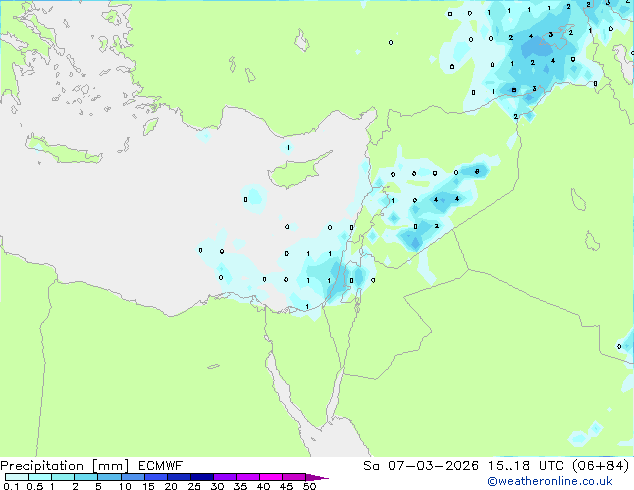The width and height of the screenshot is (634, 490).
Task: Click the '[mm]' unit label
Action: point(111,466)
